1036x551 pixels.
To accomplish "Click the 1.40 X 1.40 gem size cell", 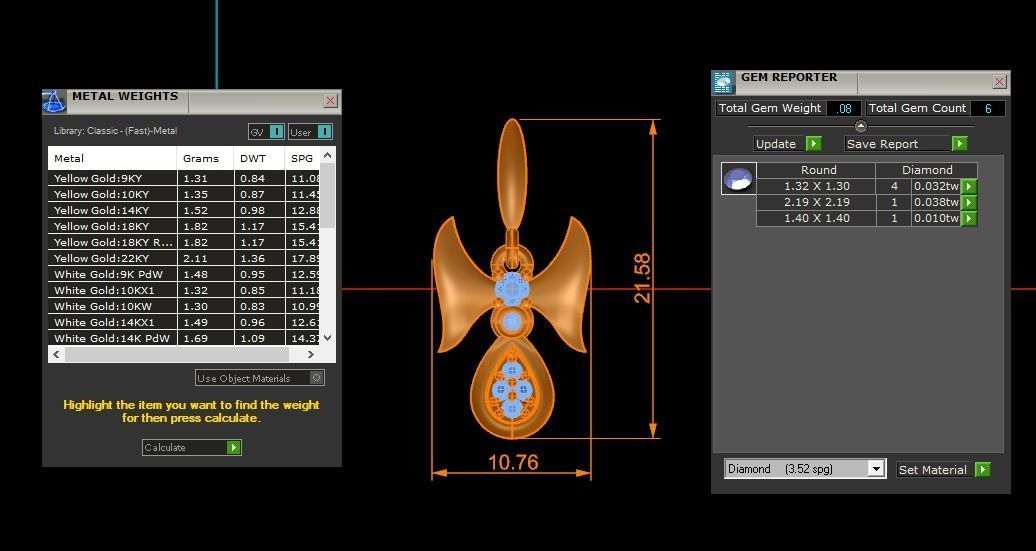I will [817, 218].
